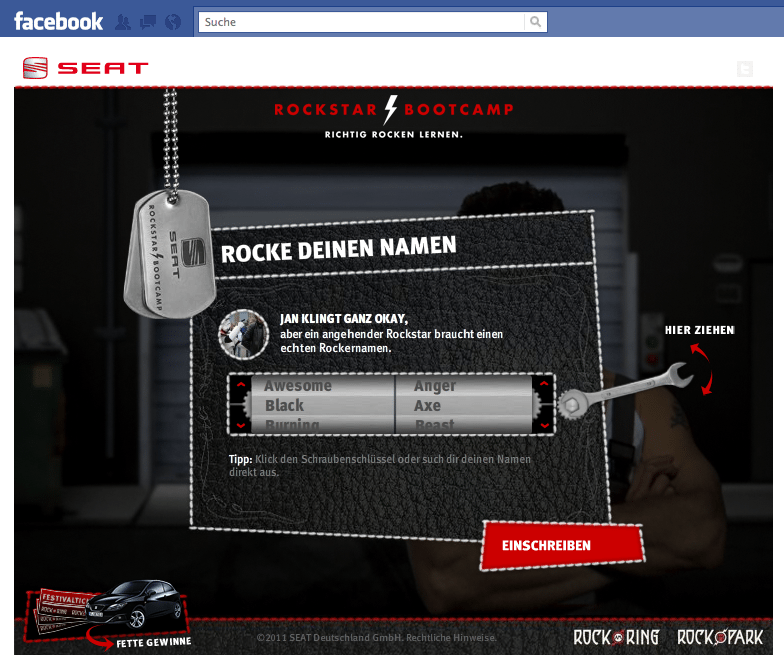
Task: Click down arrow of first name reel
Action: coord(240,425)
